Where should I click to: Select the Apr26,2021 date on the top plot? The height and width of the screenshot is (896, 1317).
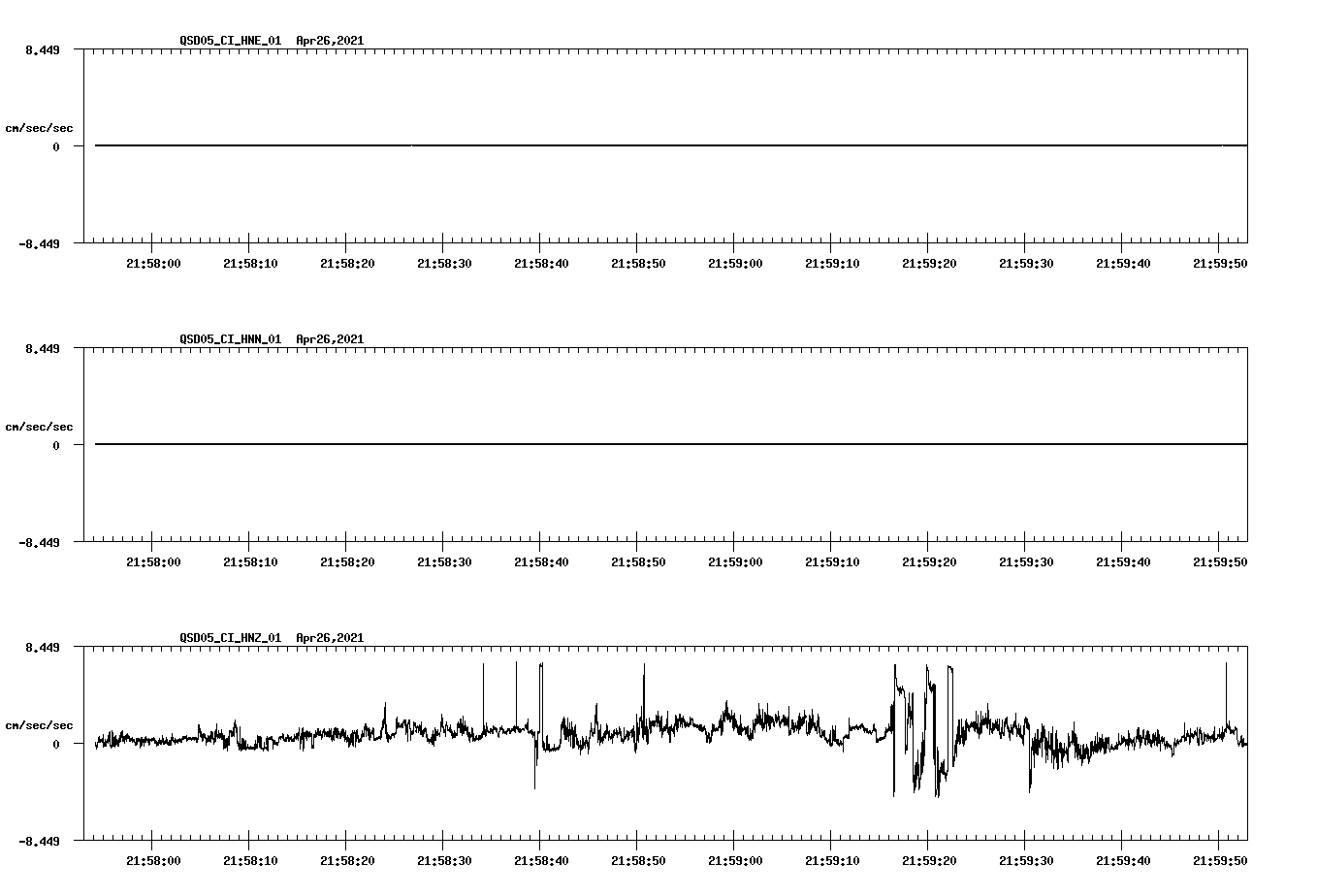point(328,41)
